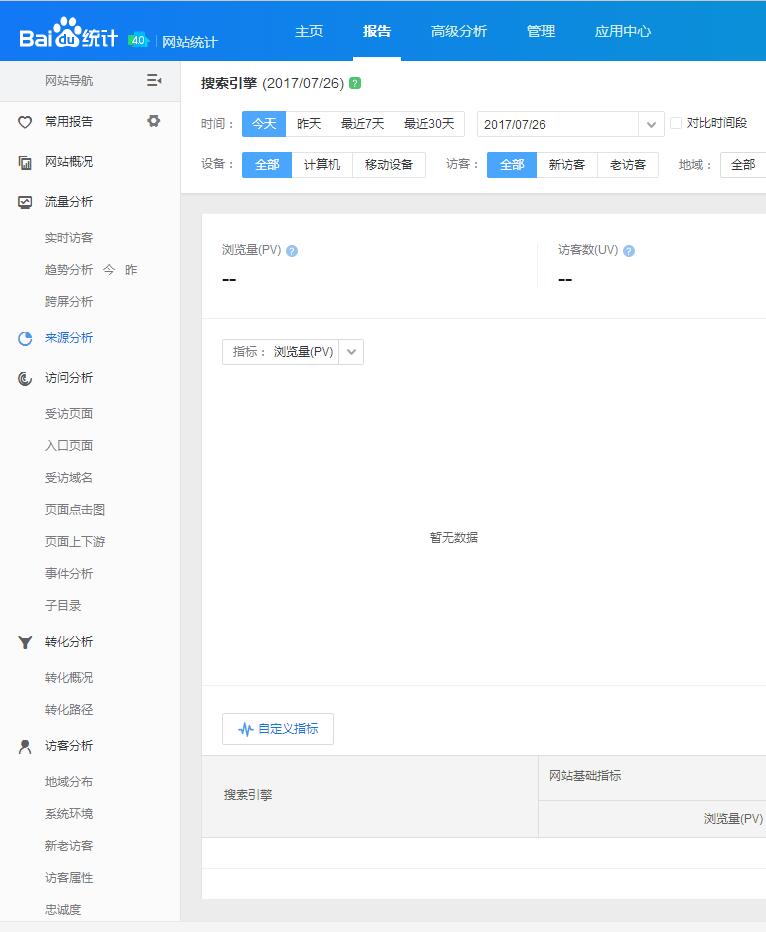Click the 来源分析 pie chart icon
766x932 pixels.
(25, 338)
